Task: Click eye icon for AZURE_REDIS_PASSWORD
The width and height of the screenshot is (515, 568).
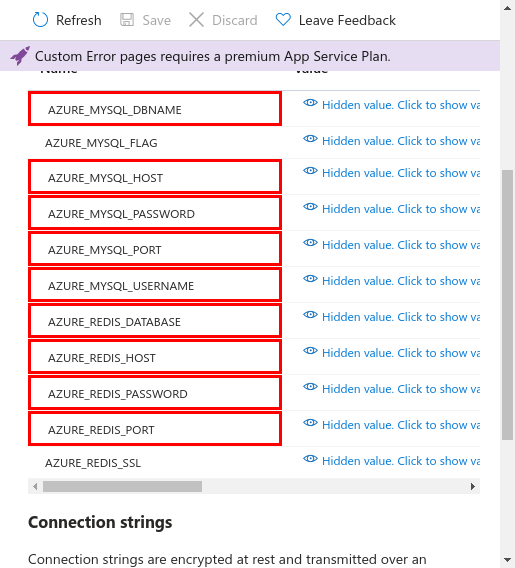Action: tap(310, 387)
